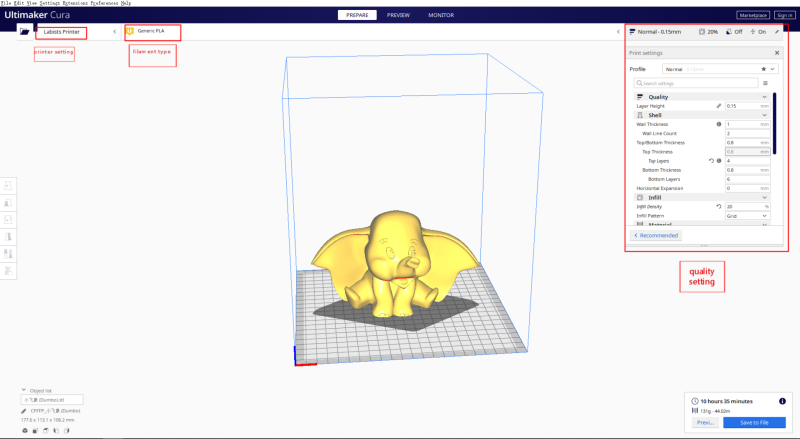This screenshot has height=439, width=800.
Task: Click the 20% infill summary indicator
Action: pyautogui.click(x=708, y=32)
